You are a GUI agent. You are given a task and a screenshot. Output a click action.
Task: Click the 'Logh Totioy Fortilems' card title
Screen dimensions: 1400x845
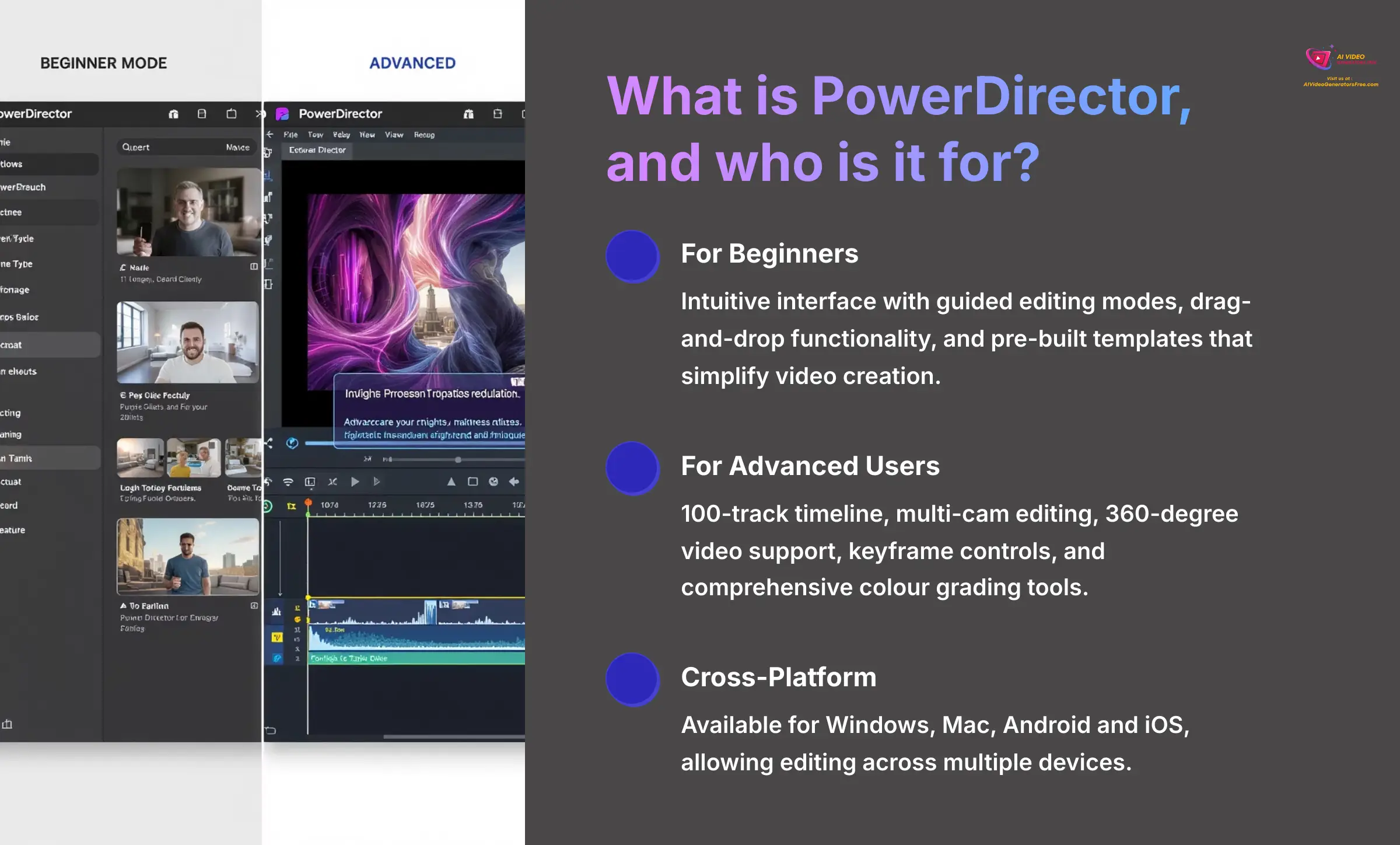tap(160, 488)
